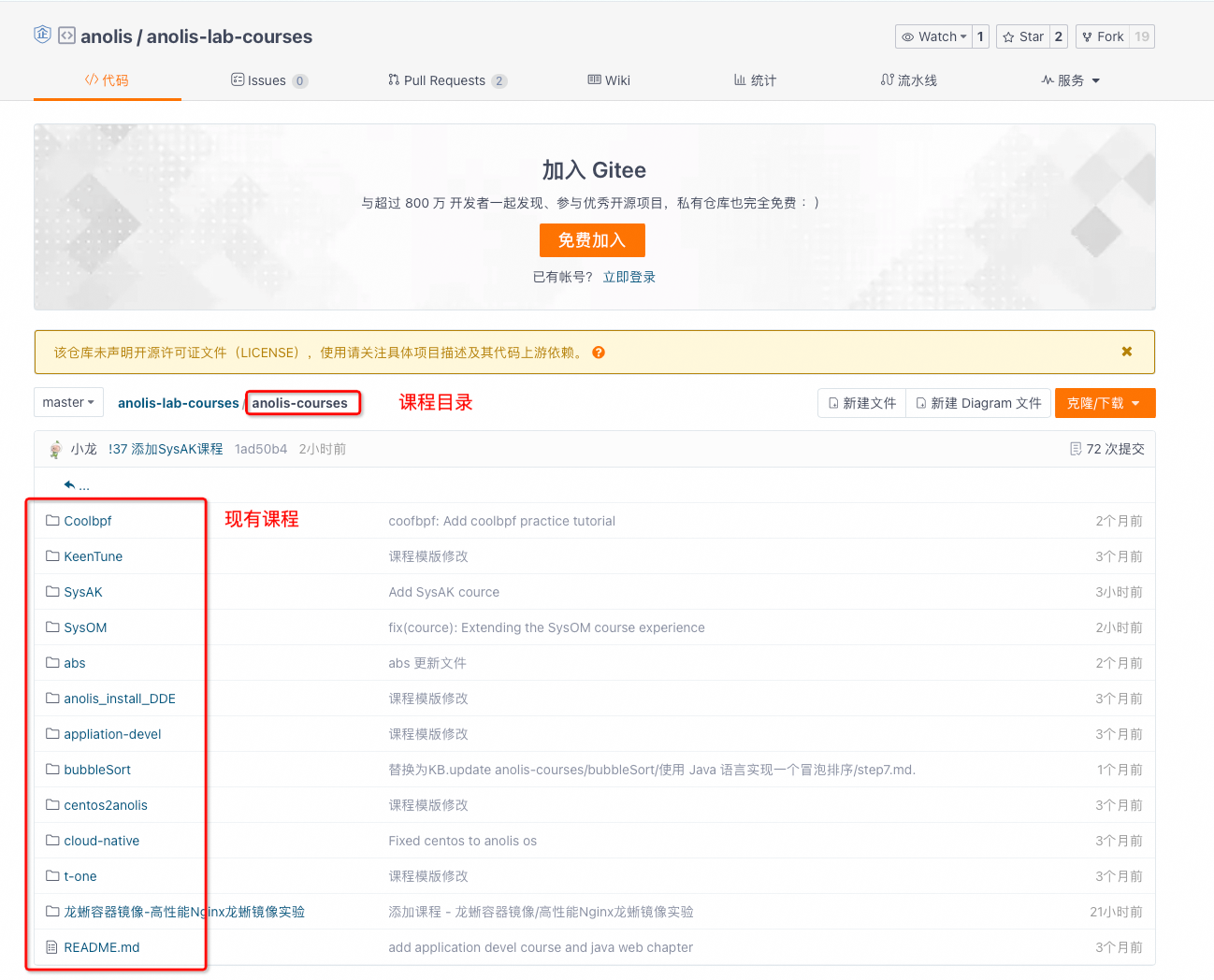Image resolution: width=1214 pixels, height=980 pixels.
Task: Click the anolis owner link in title
Action: (x=107, y=36)
